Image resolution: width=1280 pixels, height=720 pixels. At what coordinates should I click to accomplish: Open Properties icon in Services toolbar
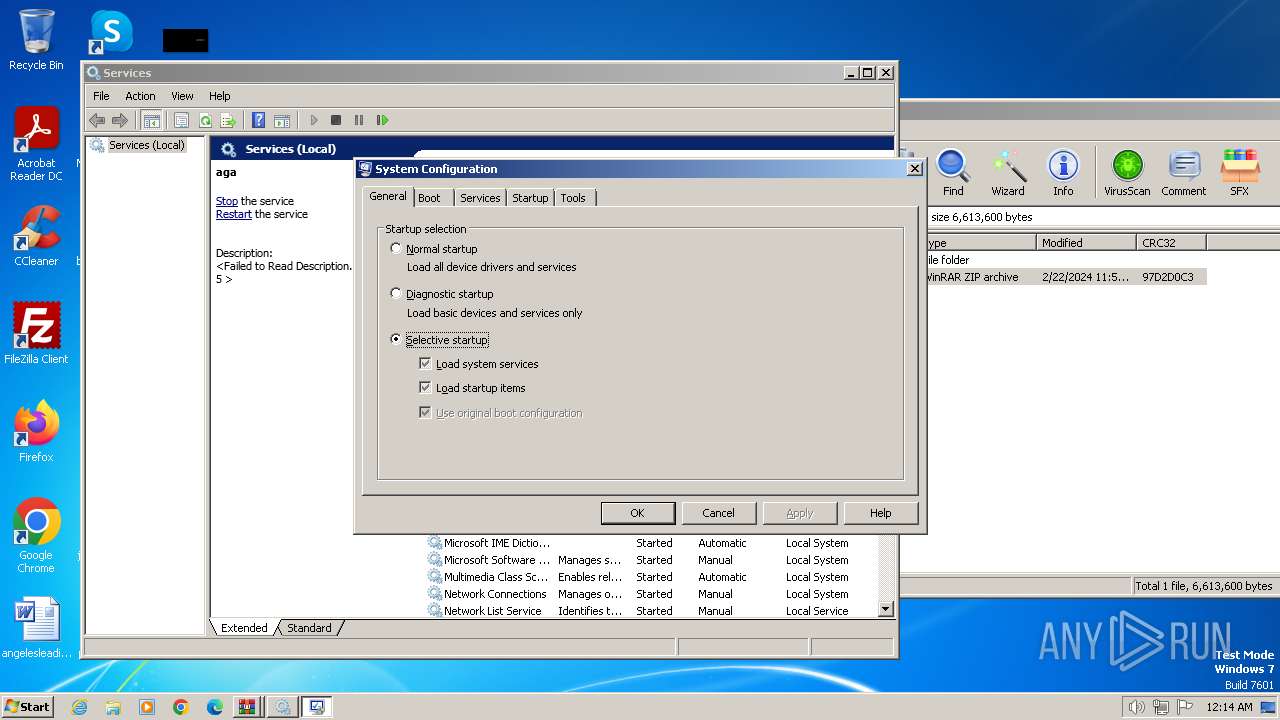coord(181,120)
